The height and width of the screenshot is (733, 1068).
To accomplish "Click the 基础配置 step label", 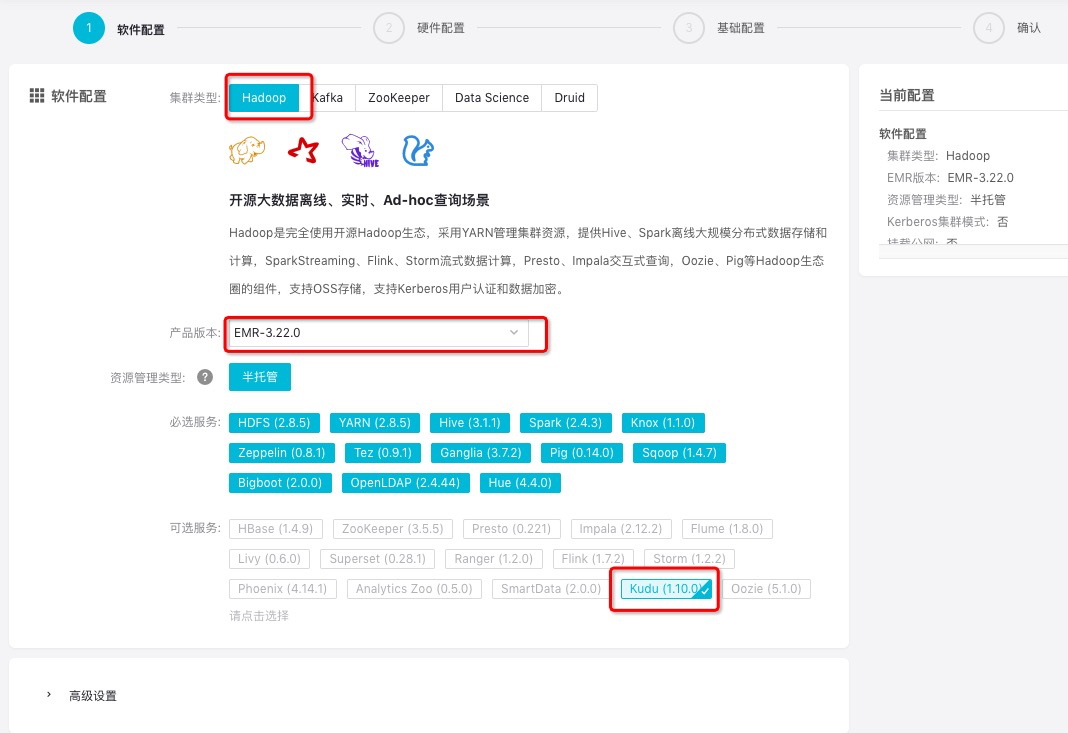I will (740, 28).
